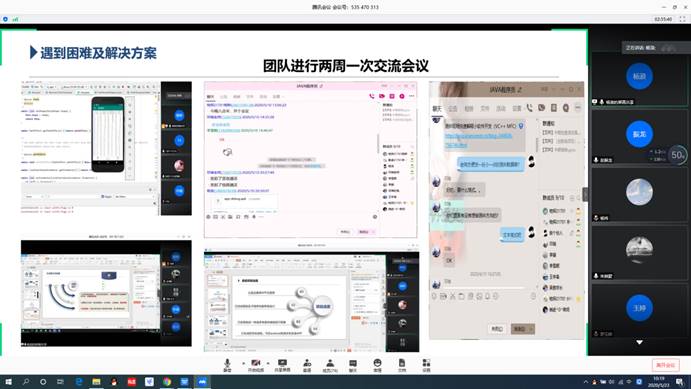
Task: Click the red leave meeting button
Action: [665, 365]
